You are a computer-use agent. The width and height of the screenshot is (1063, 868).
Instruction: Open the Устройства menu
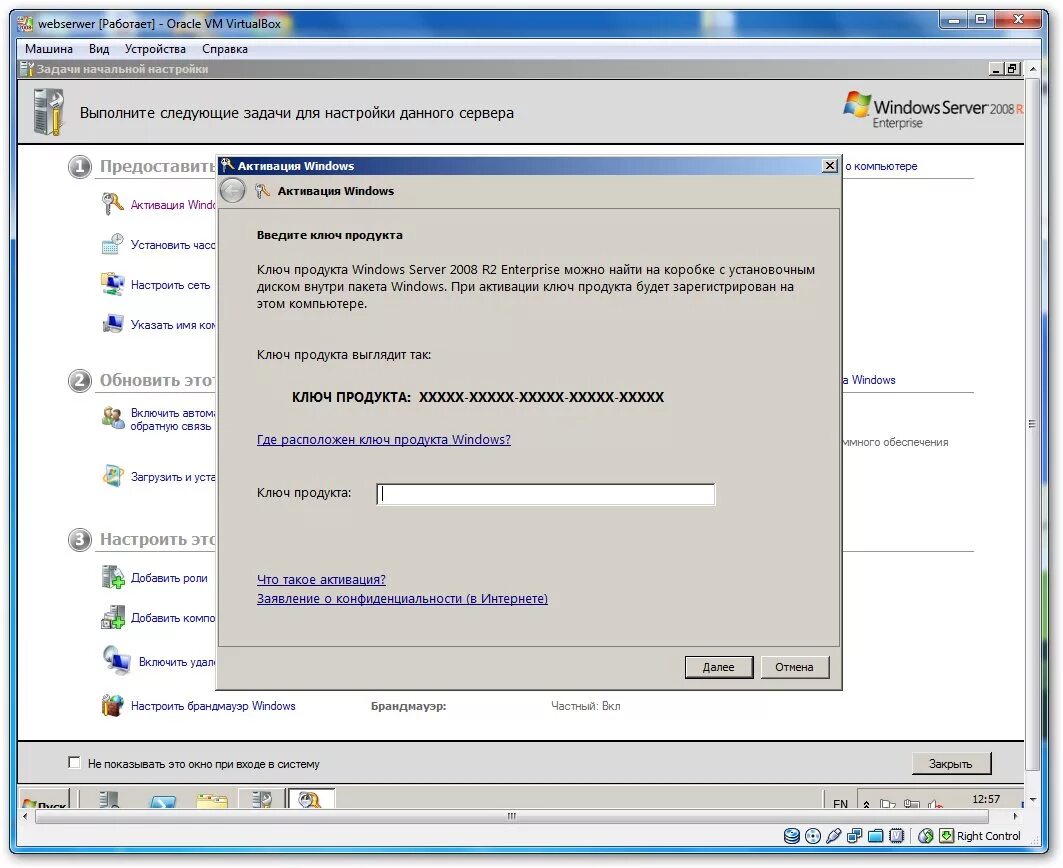pos(155,49)
